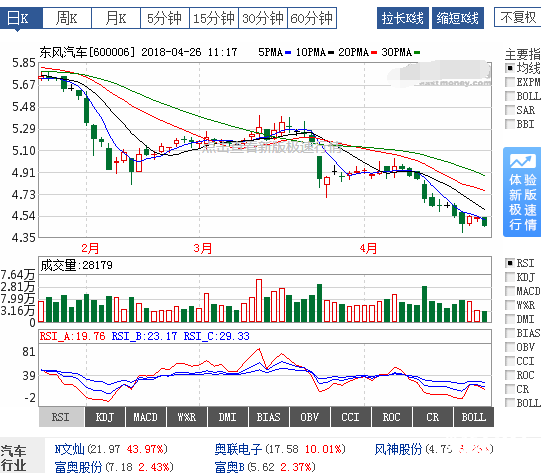541x473 pixels.
Task: Switch to the 月K monthly chart tab
Action: point(116,18)
